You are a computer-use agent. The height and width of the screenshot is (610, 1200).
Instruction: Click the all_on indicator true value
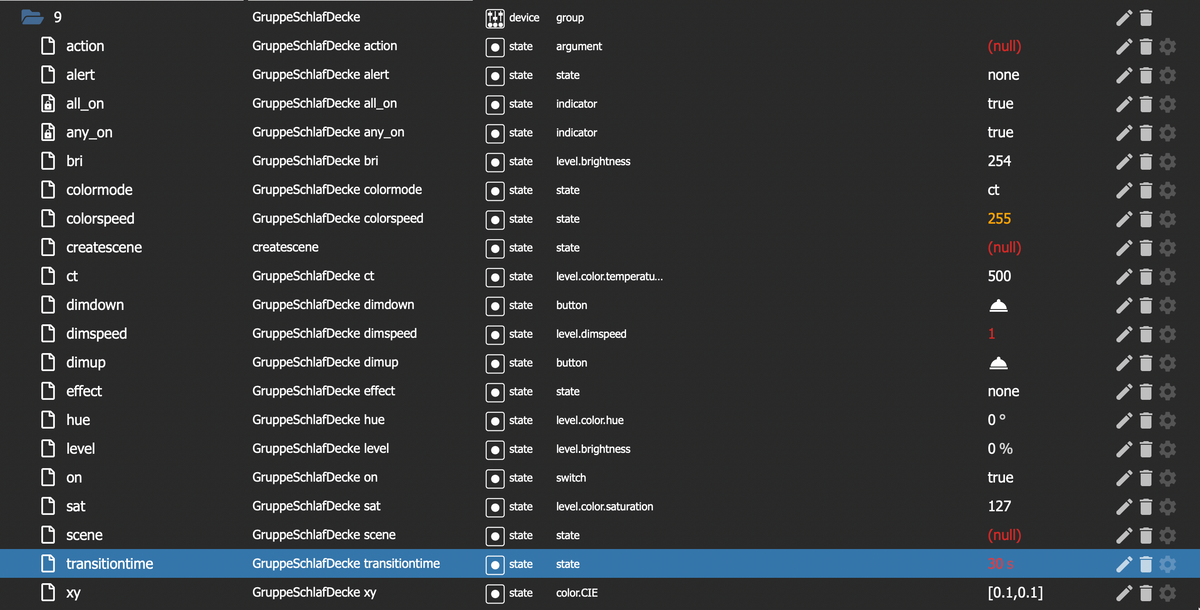[x=1000, y=104]
